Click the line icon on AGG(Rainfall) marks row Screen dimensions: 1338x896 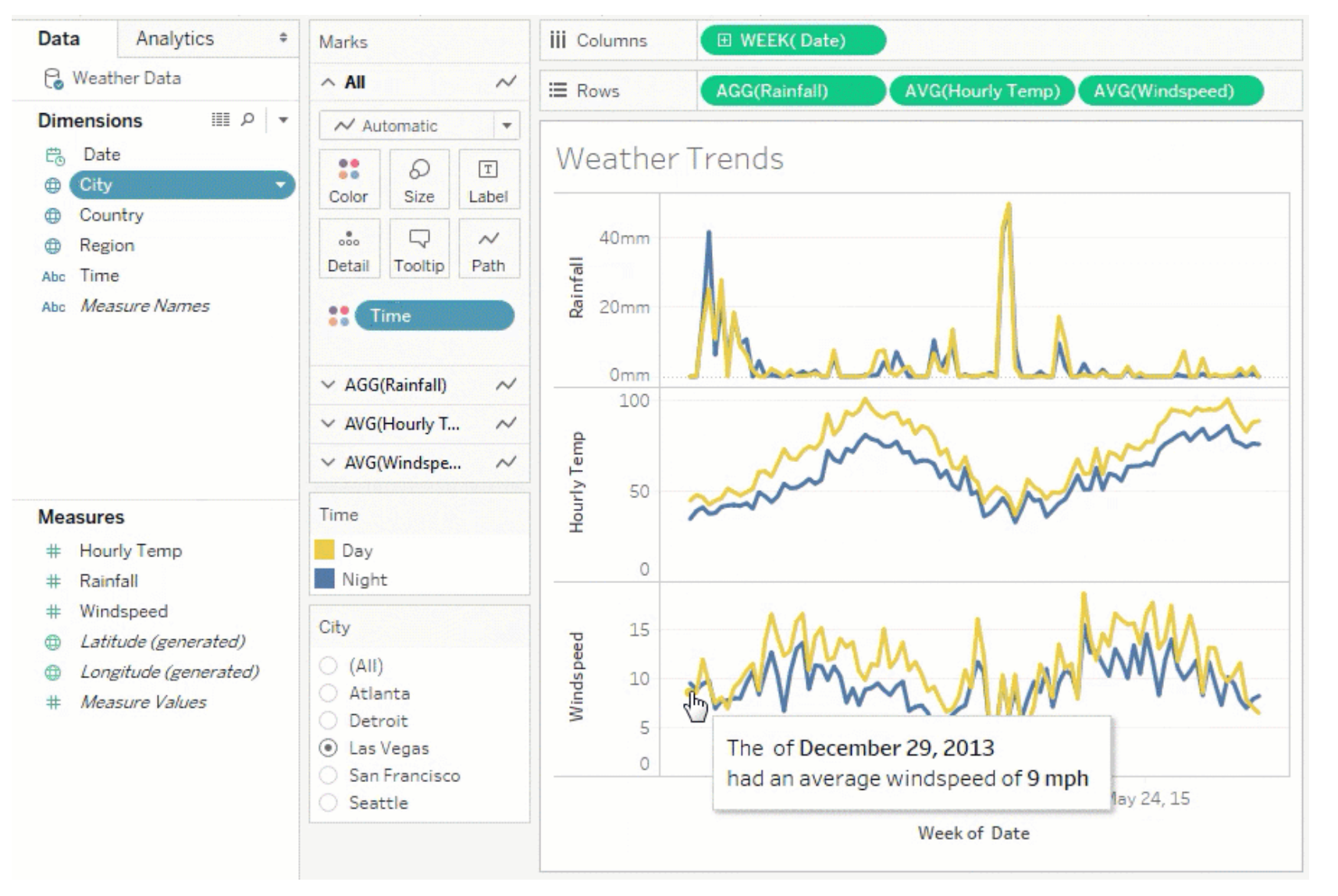[506, 385]
